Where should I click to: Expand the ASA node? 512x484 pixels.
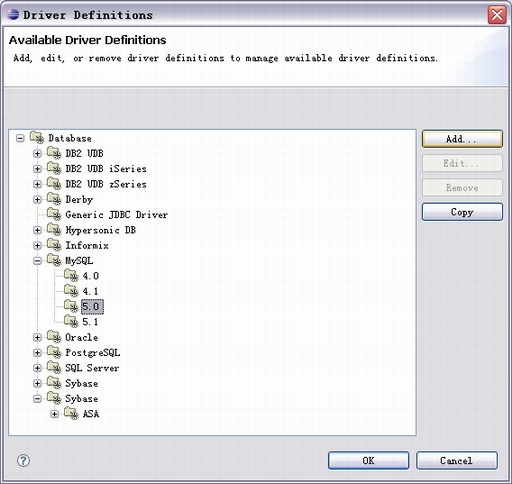click(55, 414)
